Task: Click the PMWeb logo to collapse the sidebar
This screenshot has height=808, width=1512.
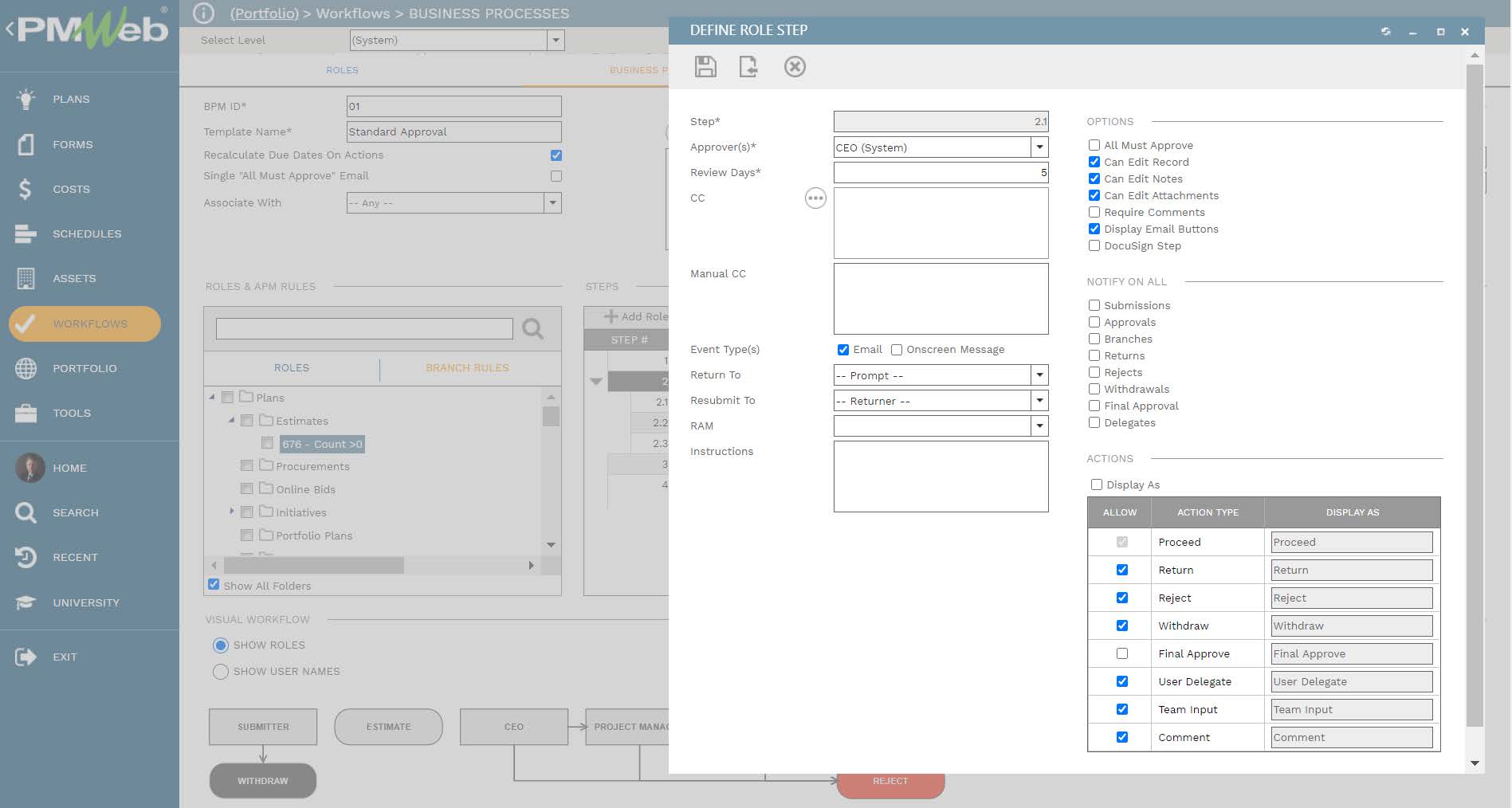Action: tap(86, 28)
